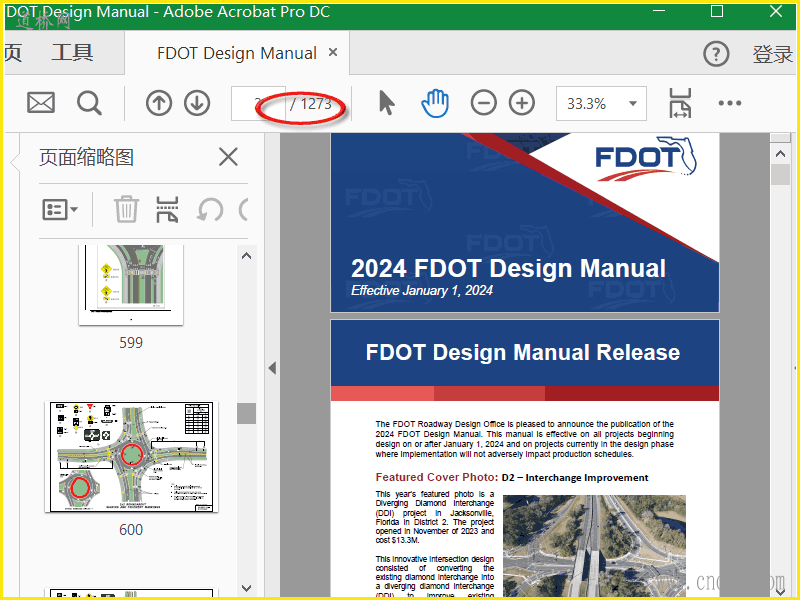This screenshot has width=800, height=600.
Task: Click the document scroll up arrow
Action: pyautogui.click(x=780, y=153)
